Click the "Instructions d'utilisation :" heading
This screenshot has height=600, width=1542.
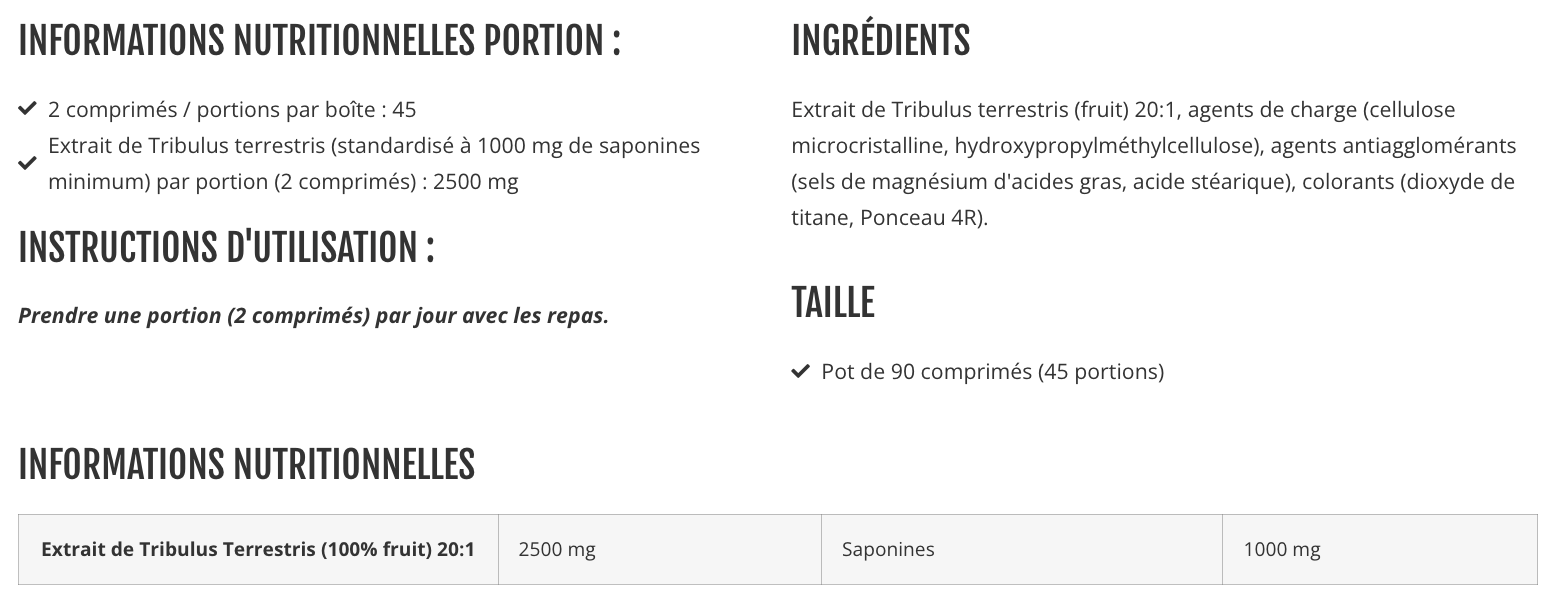(x=226, y=248)
